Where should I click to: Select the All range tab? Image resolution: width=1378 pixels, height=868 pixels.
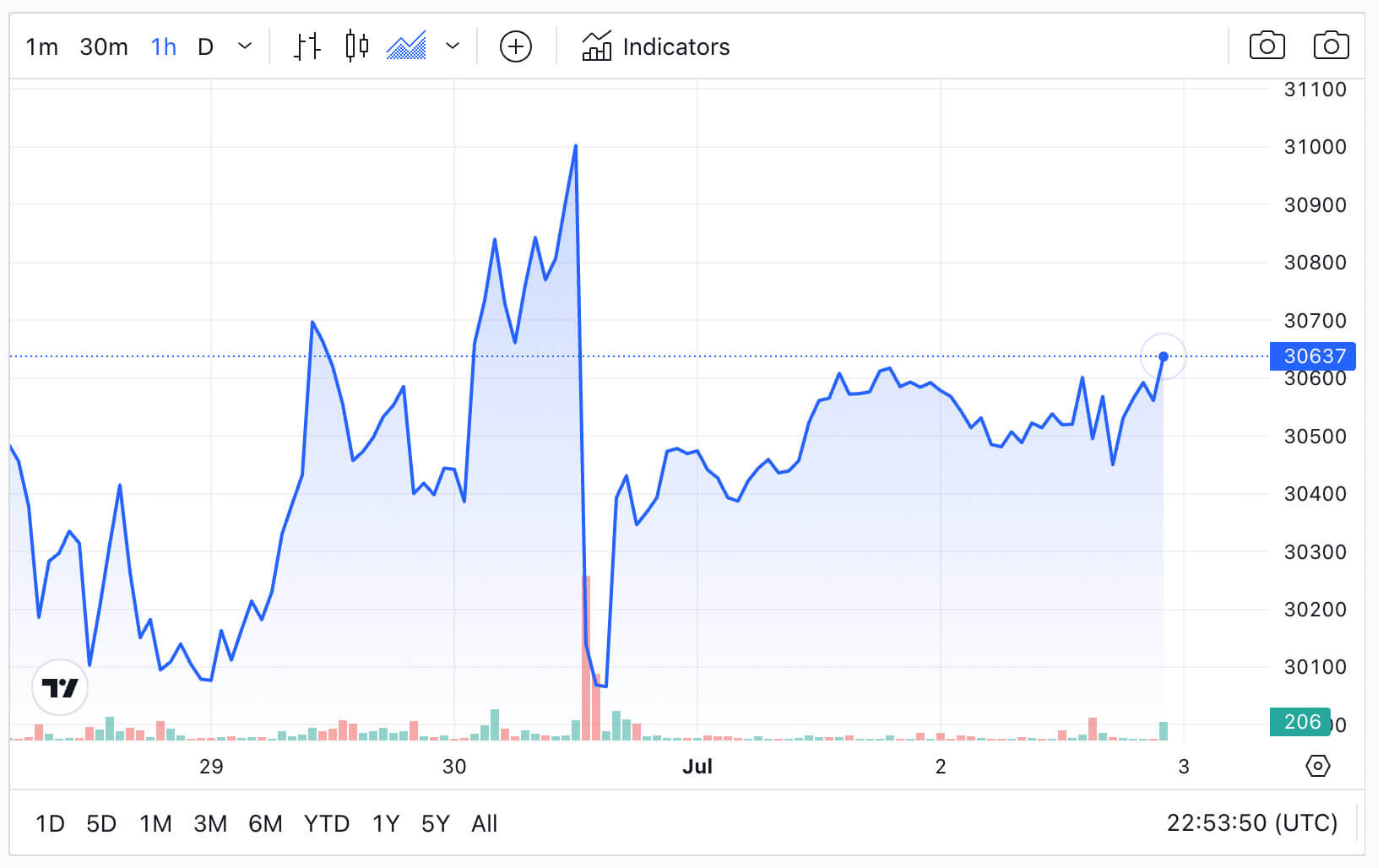tap(484, 823)
